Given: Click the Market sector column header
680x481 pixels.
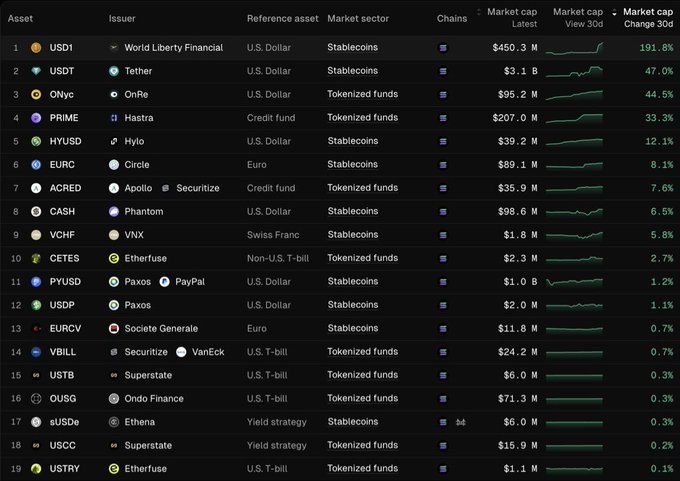Looking at the screenshot, I should tap(356, 19).
